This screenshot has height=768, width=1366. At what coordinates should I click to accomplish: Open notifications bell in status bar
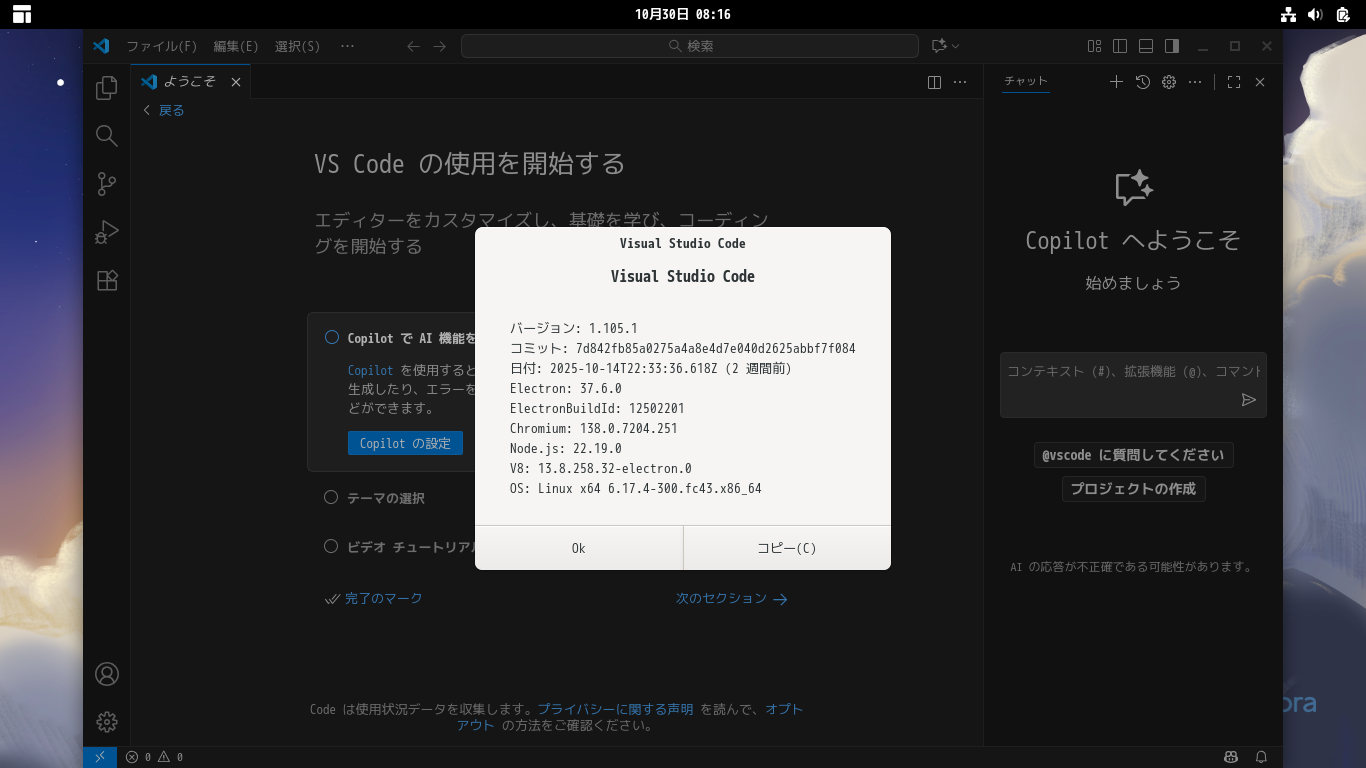coord(1262,757)
